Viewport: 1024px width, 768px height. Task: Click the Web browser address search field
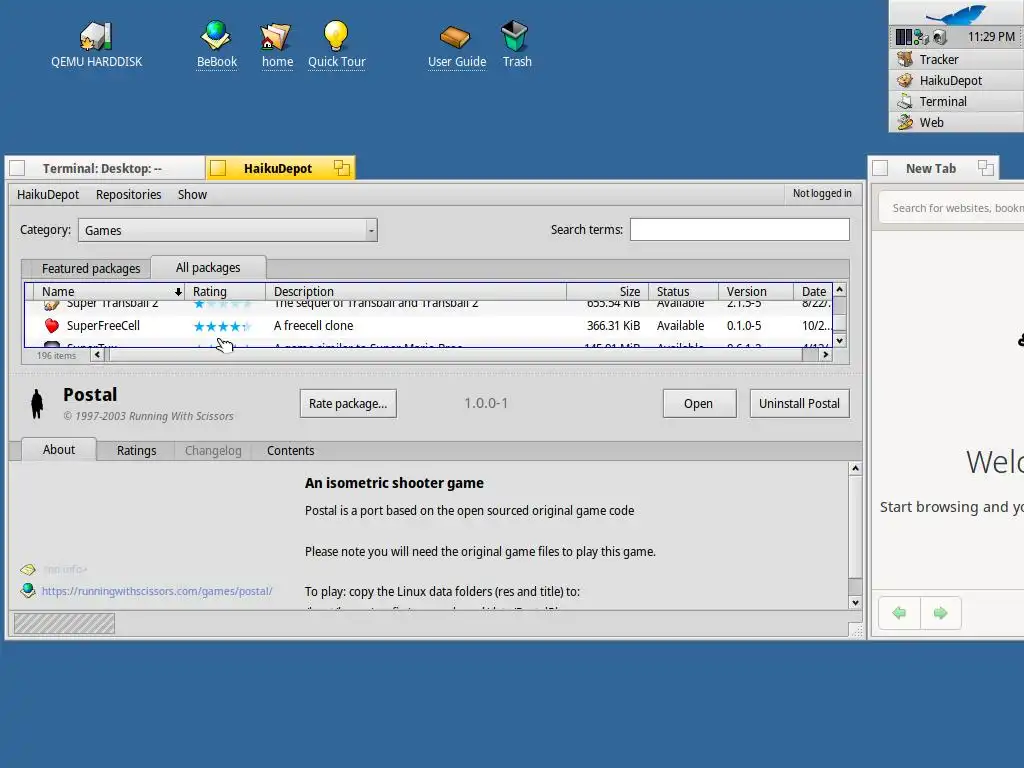[954, 208]
